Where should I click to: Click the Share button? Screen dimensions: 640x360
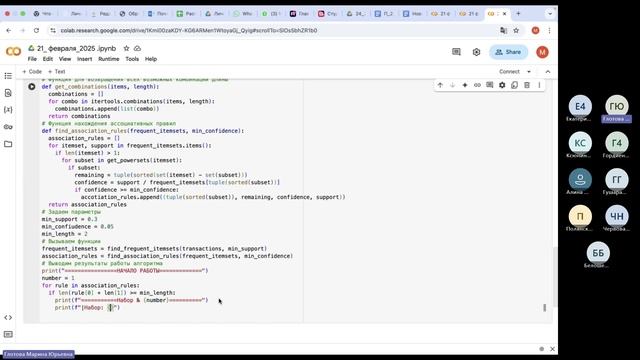tap(508, 52)
